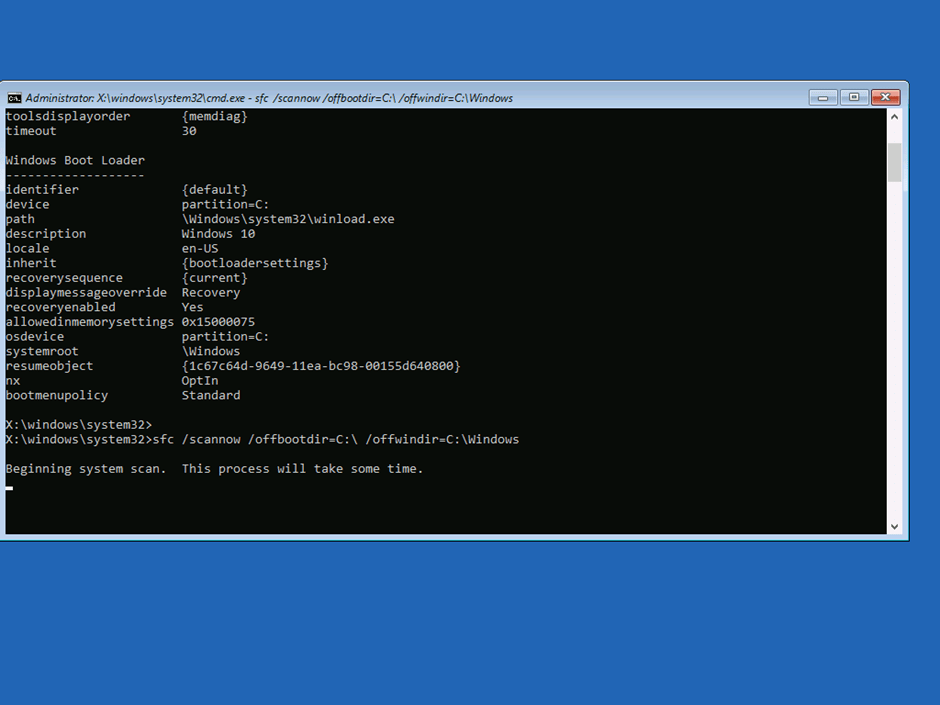Click the systemroot value '\Windows'
Image resolution: width=940 pixels, height=705 pixels.
coord(211,351)
